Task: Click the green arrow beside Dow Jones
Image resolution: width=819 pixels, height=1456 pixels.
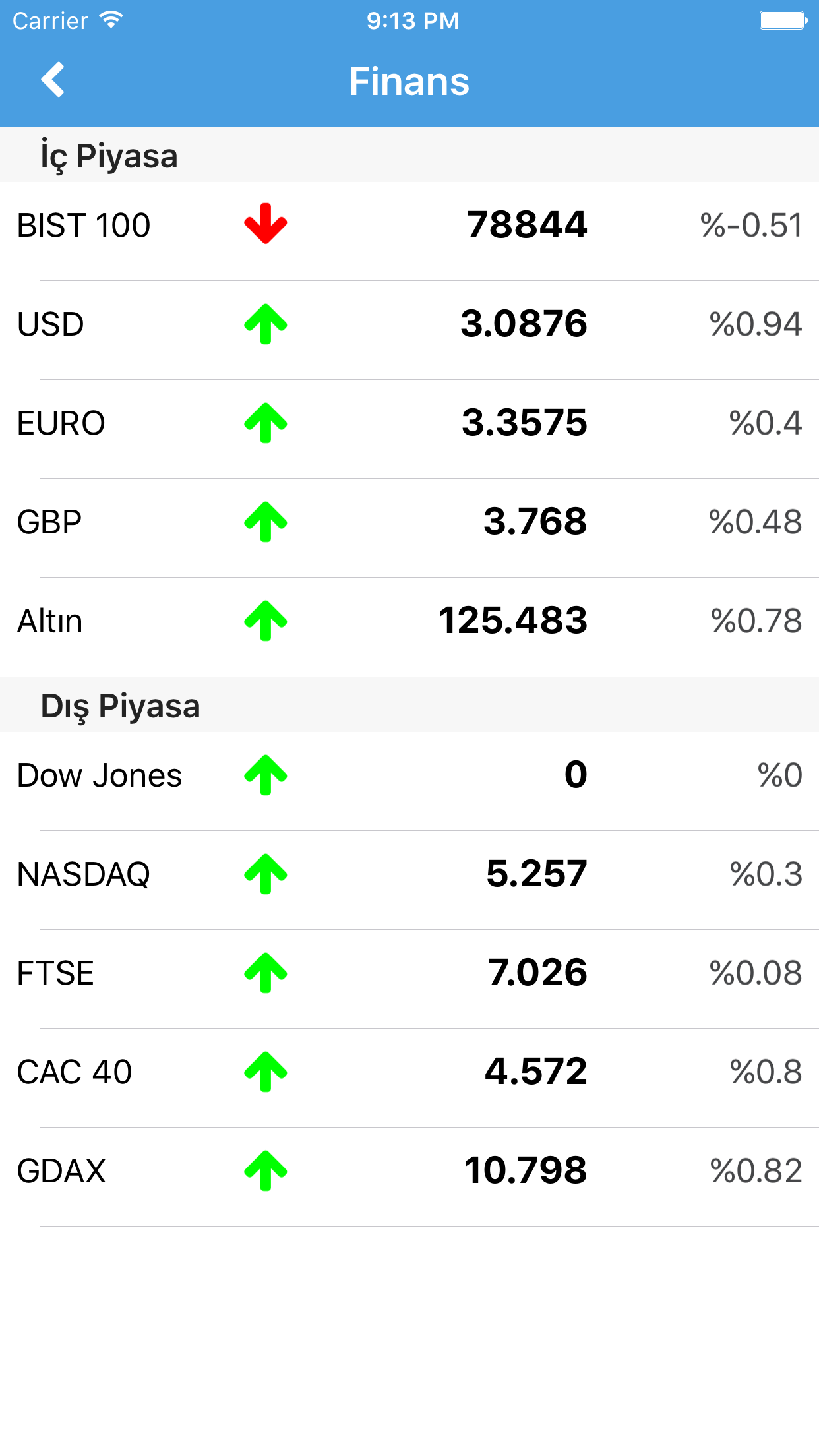Action: 266,775
